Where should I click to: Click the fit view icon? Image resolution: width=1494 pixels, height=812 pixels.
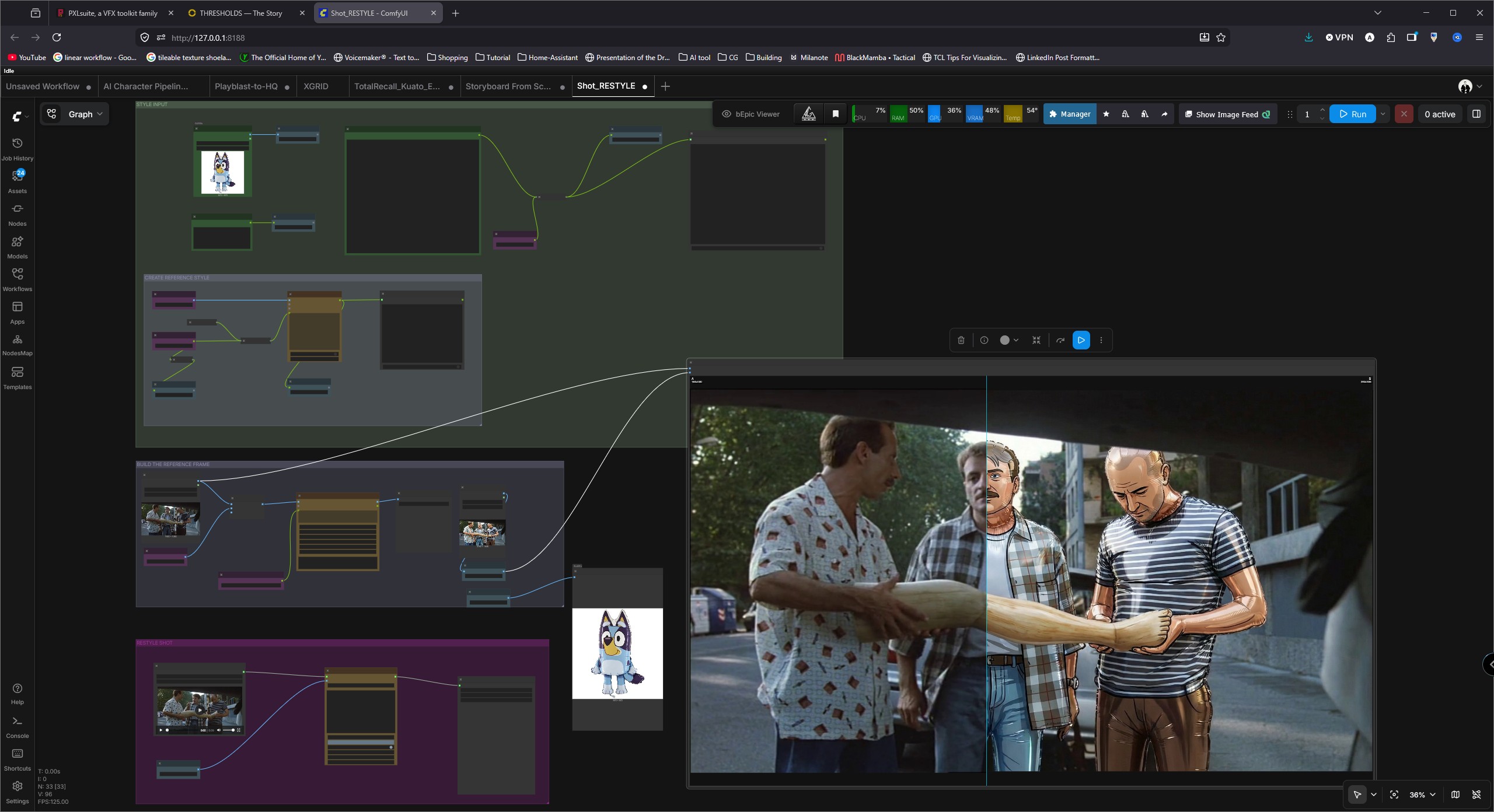[1394, 794]
